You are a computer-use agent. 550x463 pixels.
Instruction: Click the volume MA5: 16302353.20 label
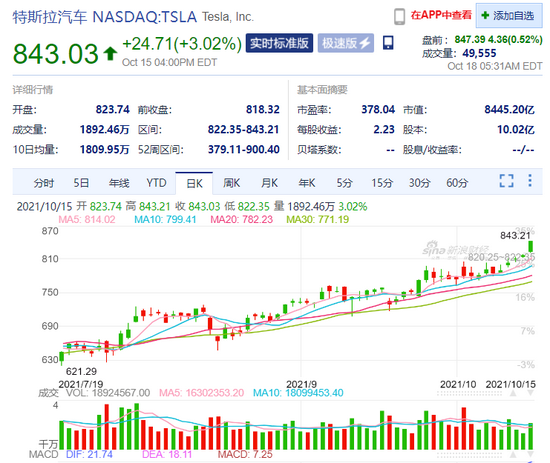[x=201, y=393]
